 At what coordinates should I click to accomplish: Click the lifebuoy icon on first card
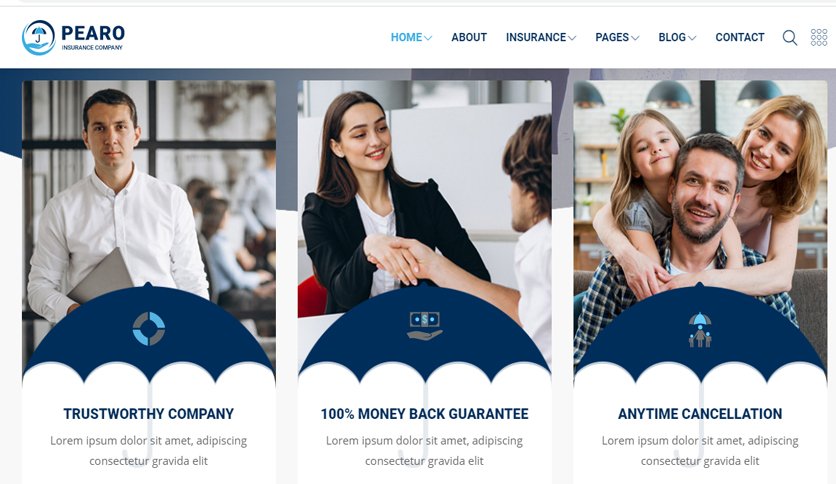149,329
